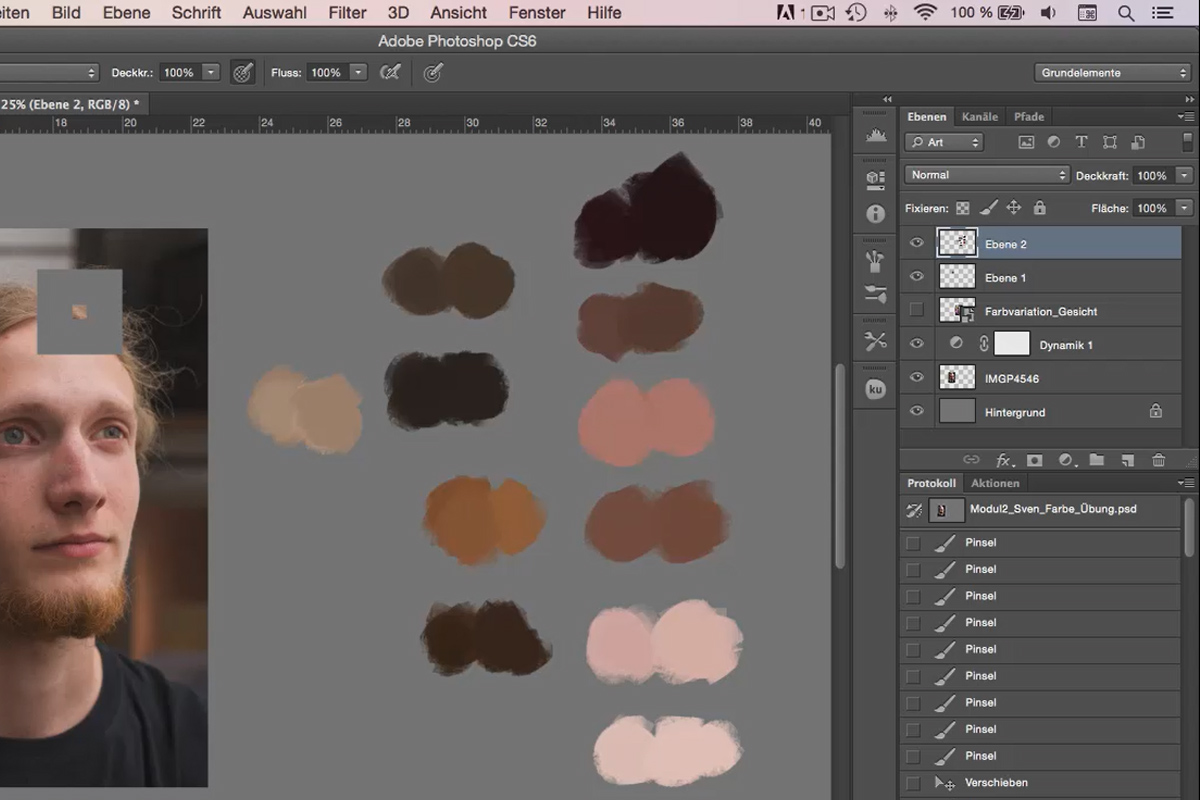Expand the Deckkraft opacity dropdown arrow
The height and width of the screenshot is (800, 1200).
[x=1184, y=175]
